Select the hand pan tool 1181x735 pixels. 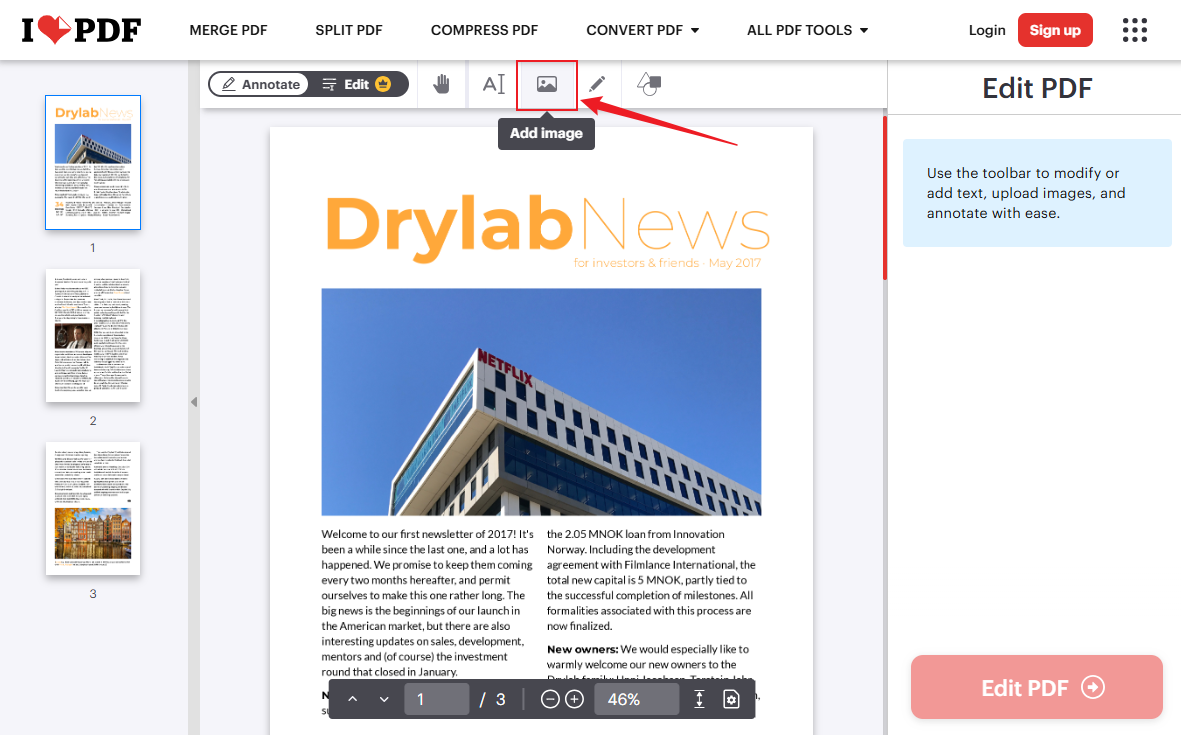441,84
